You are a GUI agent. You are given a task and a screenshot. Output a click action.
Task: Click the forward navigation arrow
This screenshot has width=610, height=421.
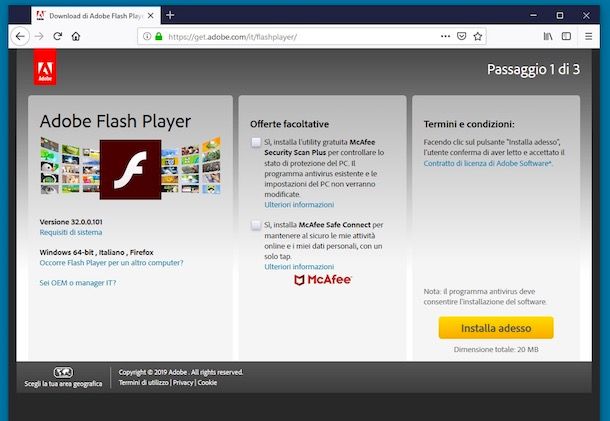39,36
